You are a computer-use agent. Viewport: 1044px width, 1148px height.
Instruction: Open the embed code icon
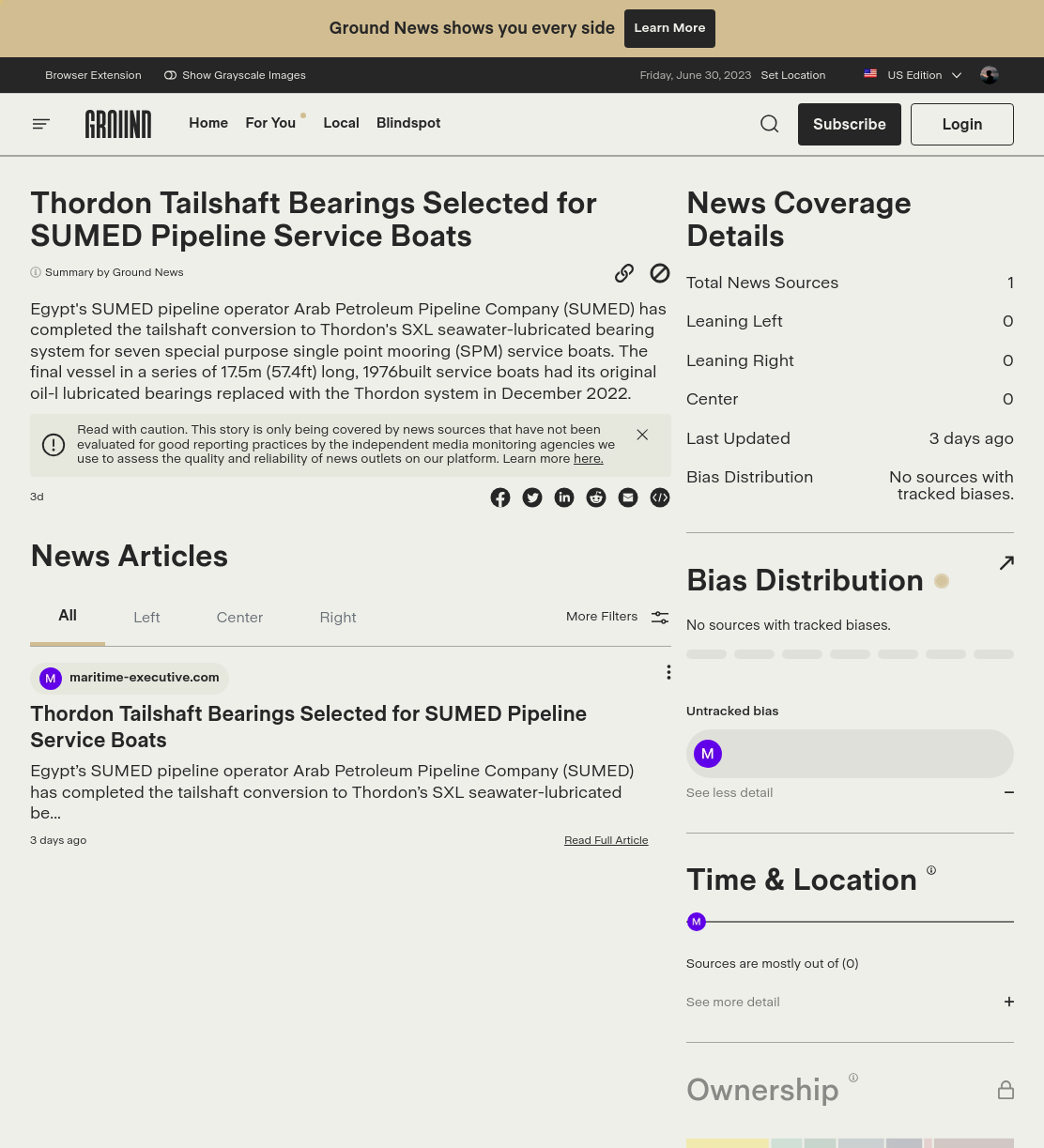click(x=660, y=497)
